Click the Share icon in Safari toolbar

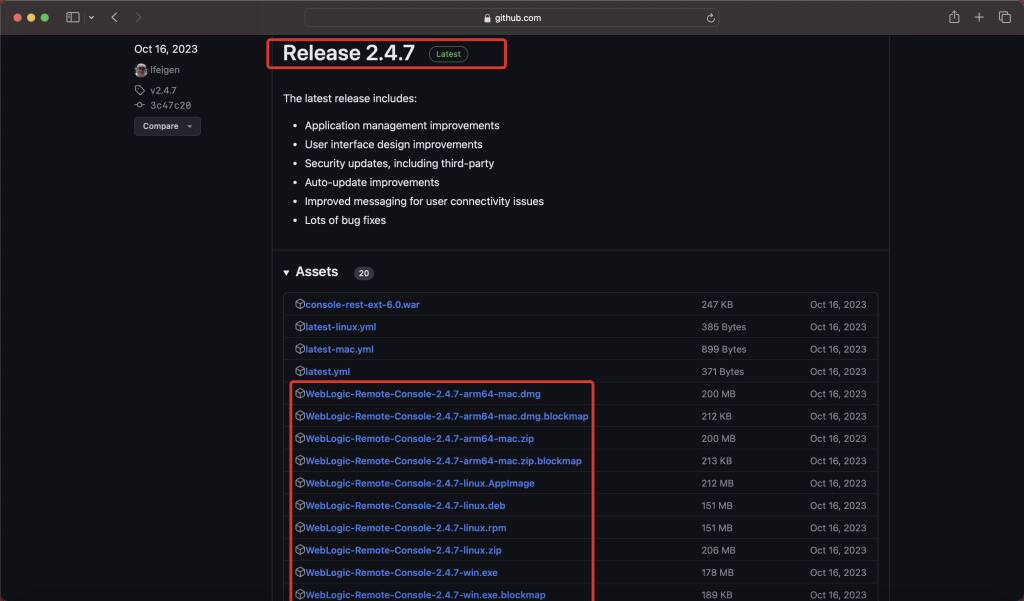[x=953, y=17]
